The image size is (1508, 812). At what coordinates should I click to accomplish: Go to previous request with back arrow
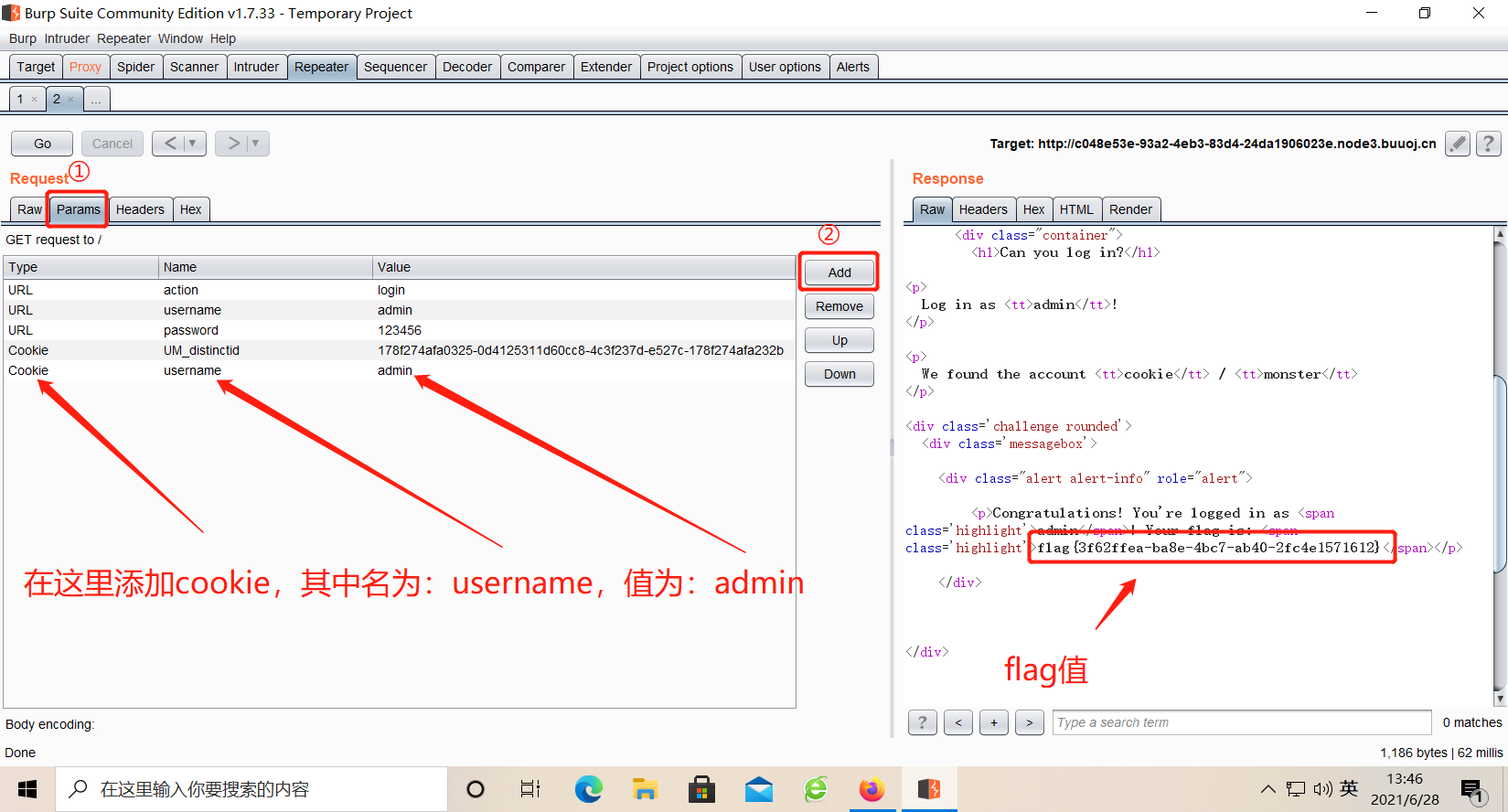170,144
